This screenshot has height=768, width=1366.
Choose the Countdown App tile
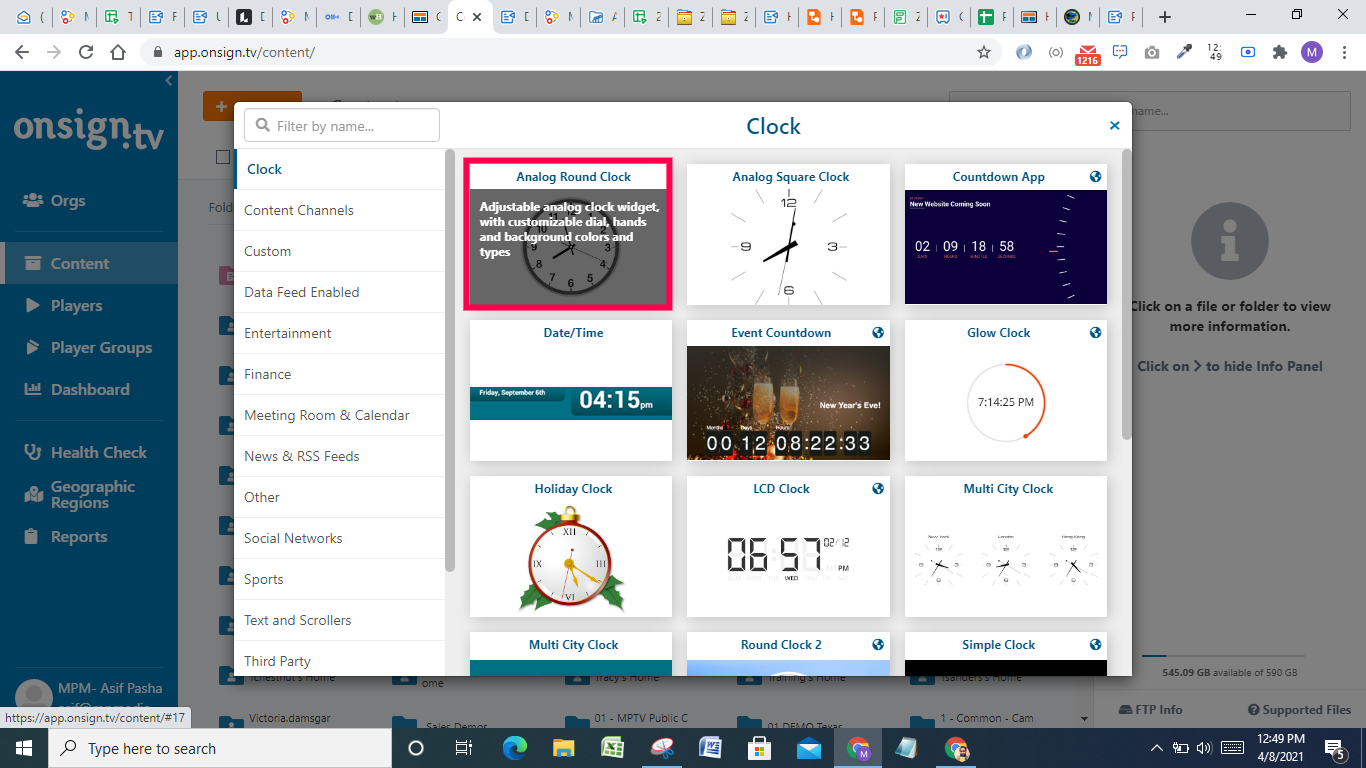(1006, 234)
